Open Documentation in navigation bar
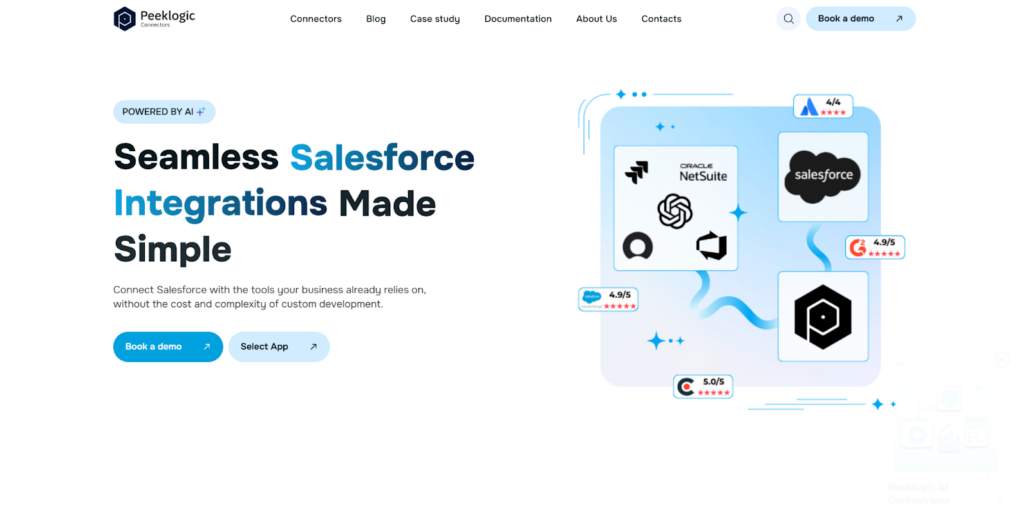1030x505 pixels. 518,19
